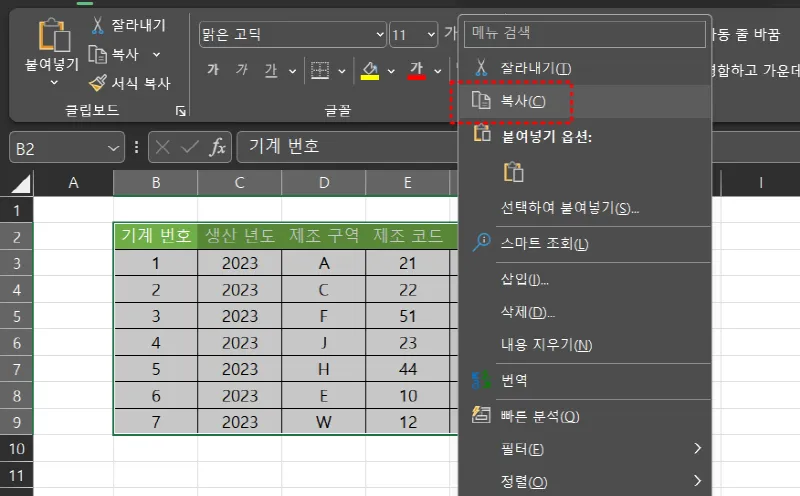Choose 삽입(I) in the context menu
The height and width of the screenshot is (496, 800).
pos(585,279)
